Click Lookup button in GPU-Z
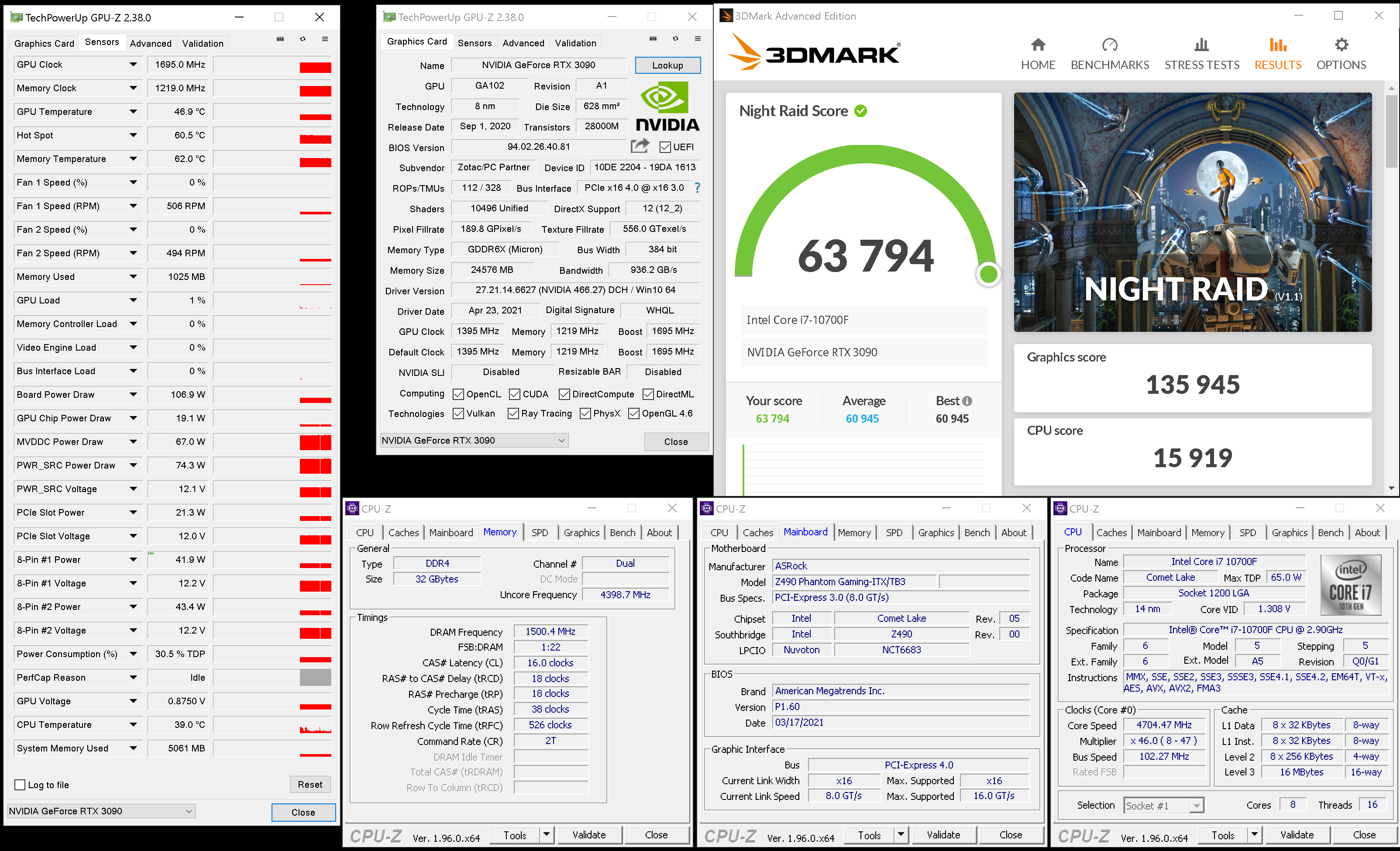 667,65
